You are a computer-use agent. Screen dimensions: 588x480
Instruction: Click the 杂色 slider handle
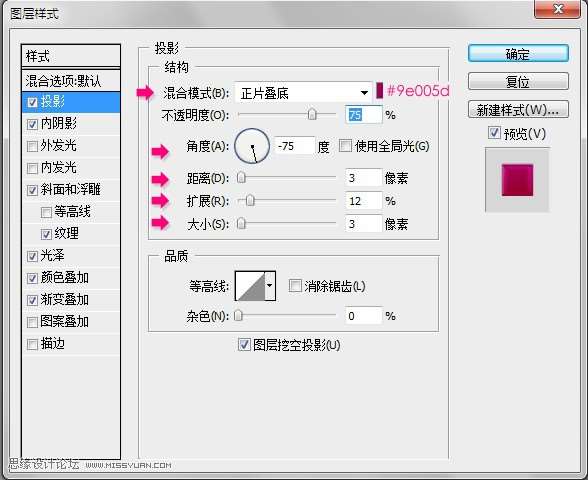coord(238,316)
